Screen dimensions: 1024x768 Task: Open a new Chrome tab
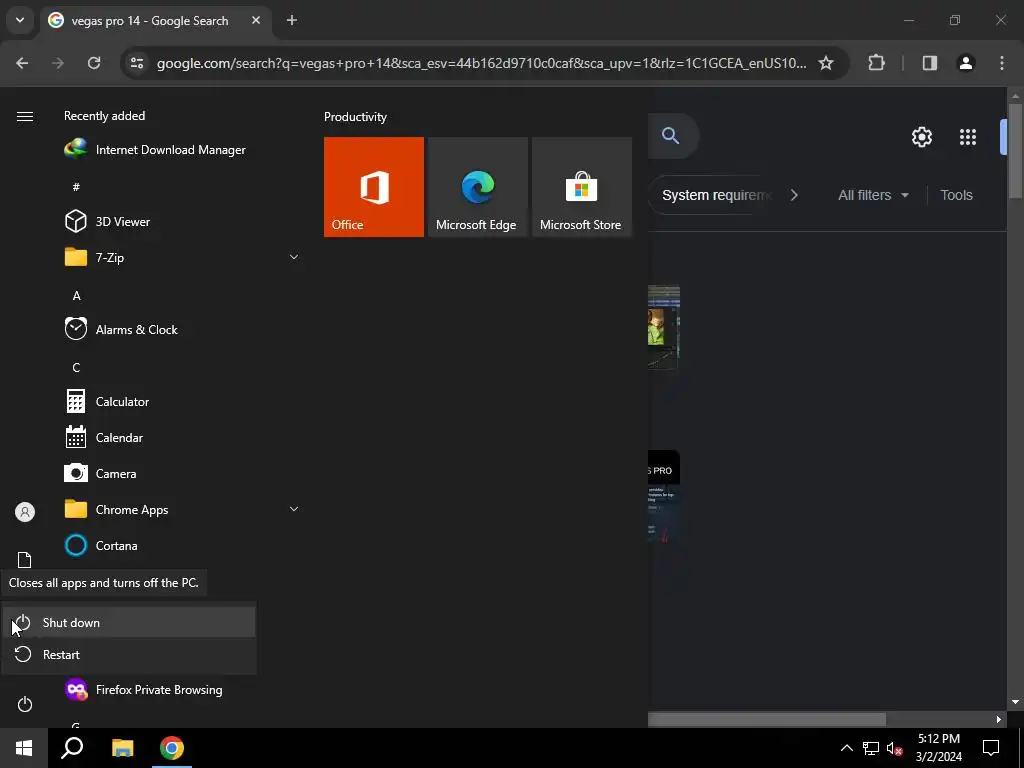(292, 20)
